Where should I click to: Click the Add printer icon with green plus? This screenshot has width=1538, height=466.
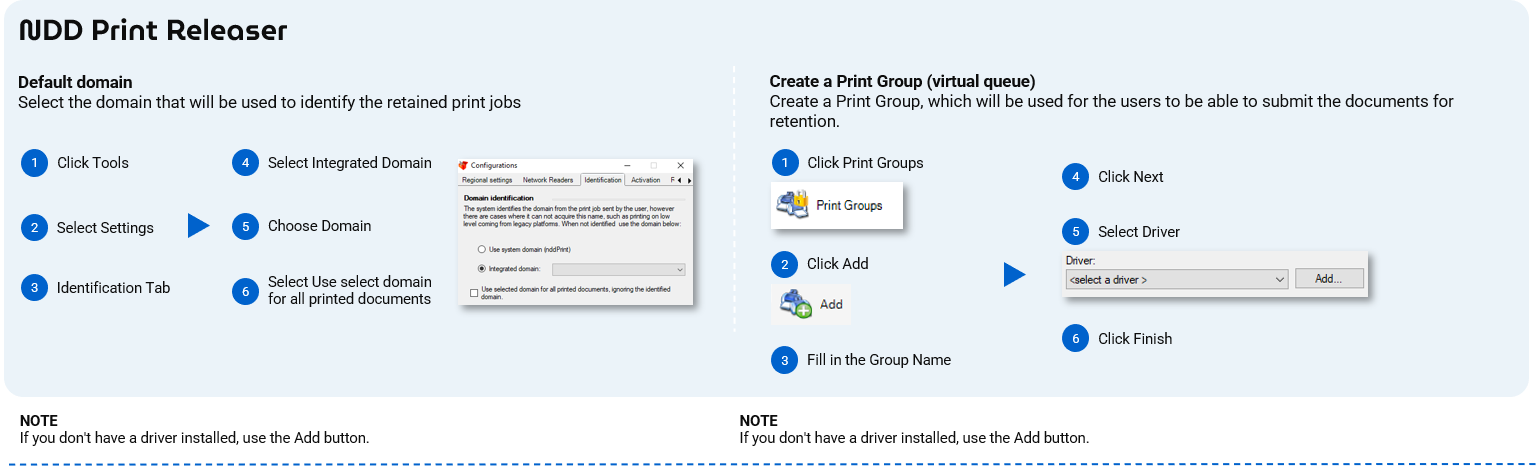[x=797, y=304]
